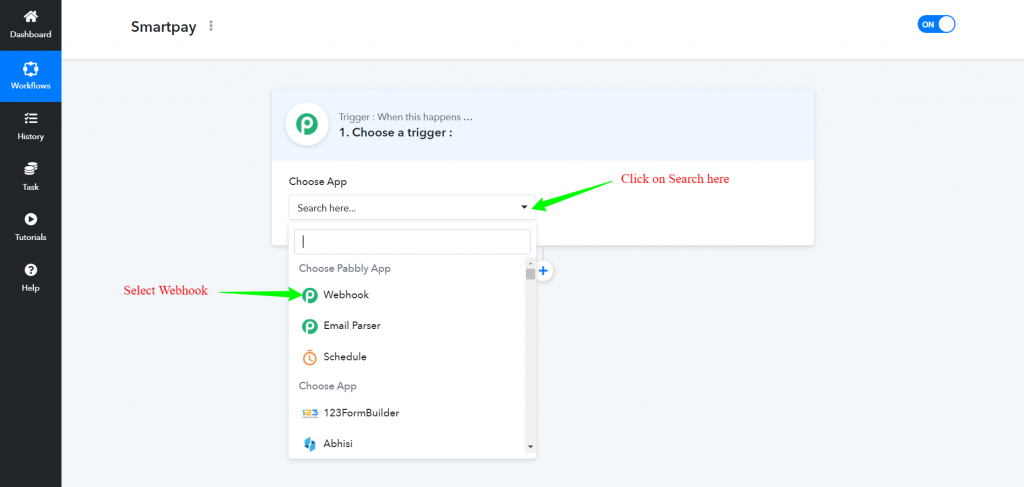Click the Pabbly trigger logo icon
The width and height of the screenshot is (1024, 487).
pyautogui.click(x=307, y=124)
